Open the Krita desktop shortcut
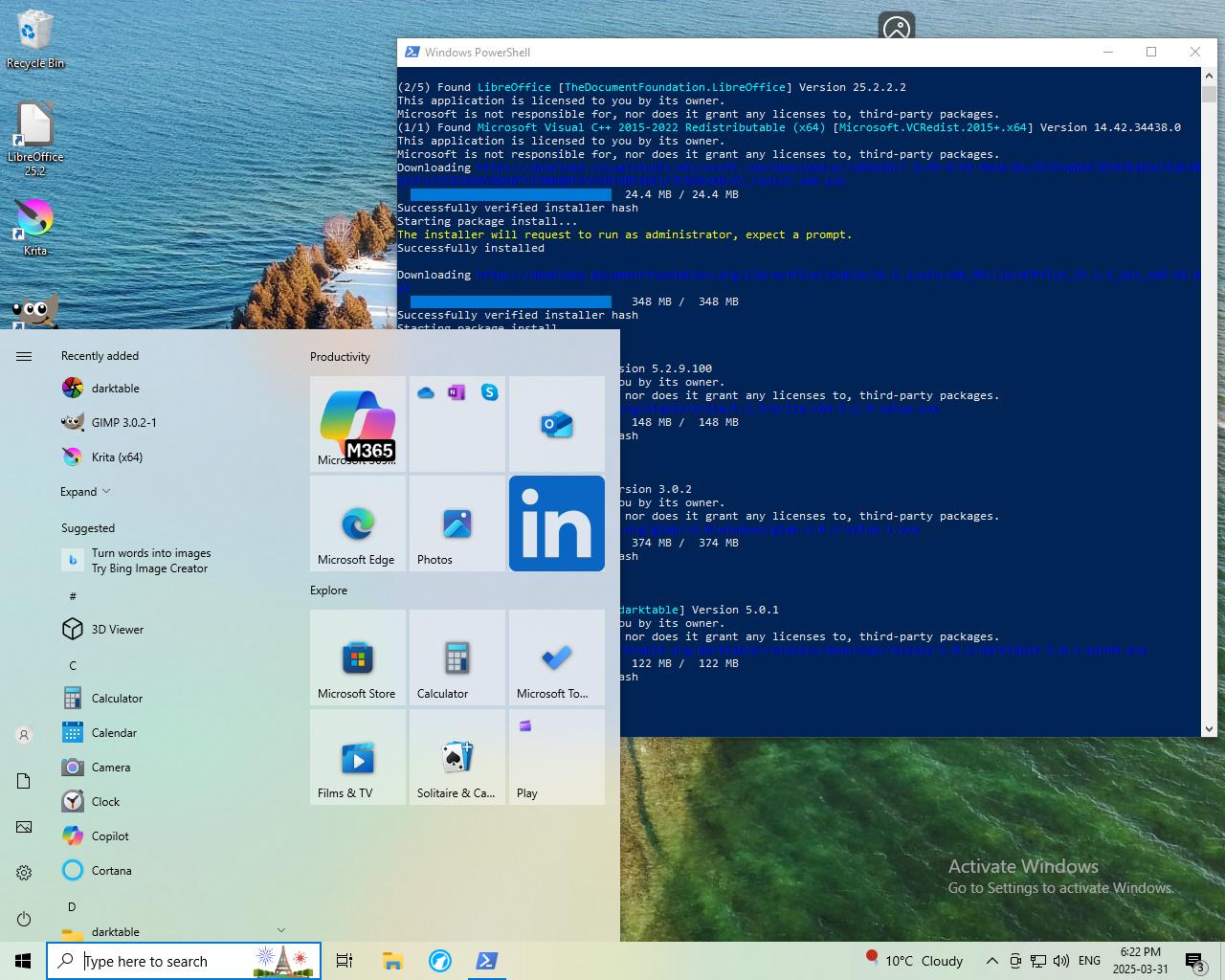The width and height of the screenshot is (1225, 980). (x=35, y=227)
